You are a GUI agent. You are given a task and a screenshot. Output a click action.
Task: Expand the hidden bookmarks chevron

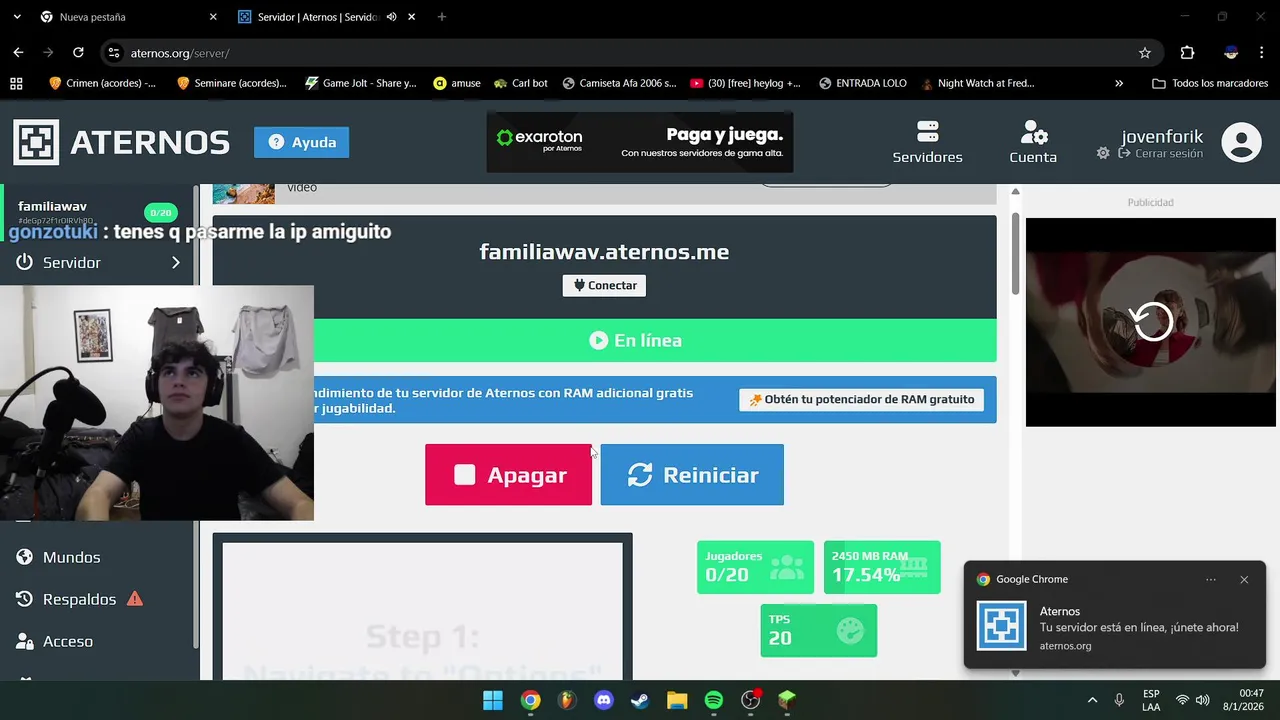pos(1119,84)
